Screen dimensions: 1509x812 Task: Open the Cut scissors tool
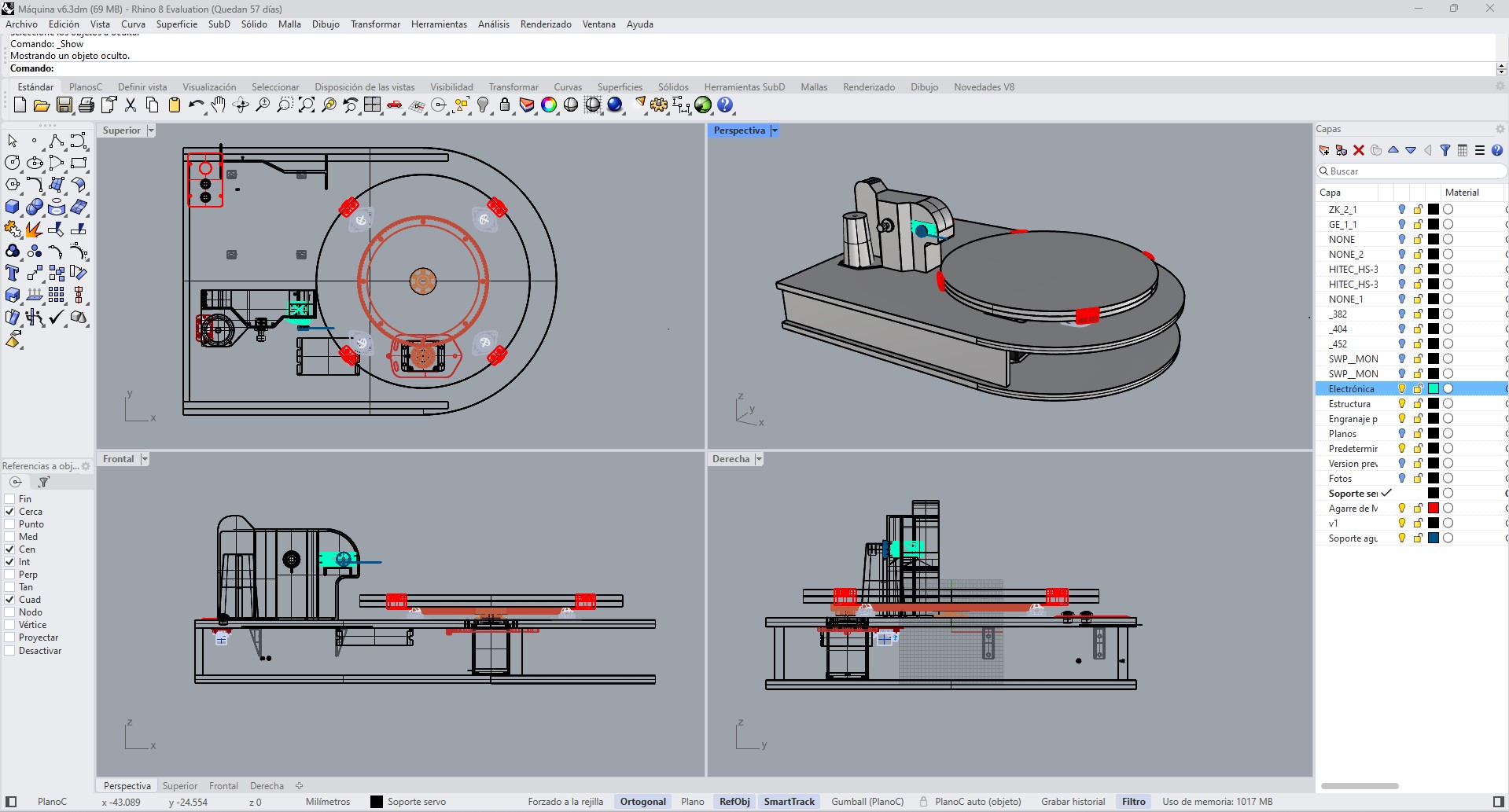(131, 105)
